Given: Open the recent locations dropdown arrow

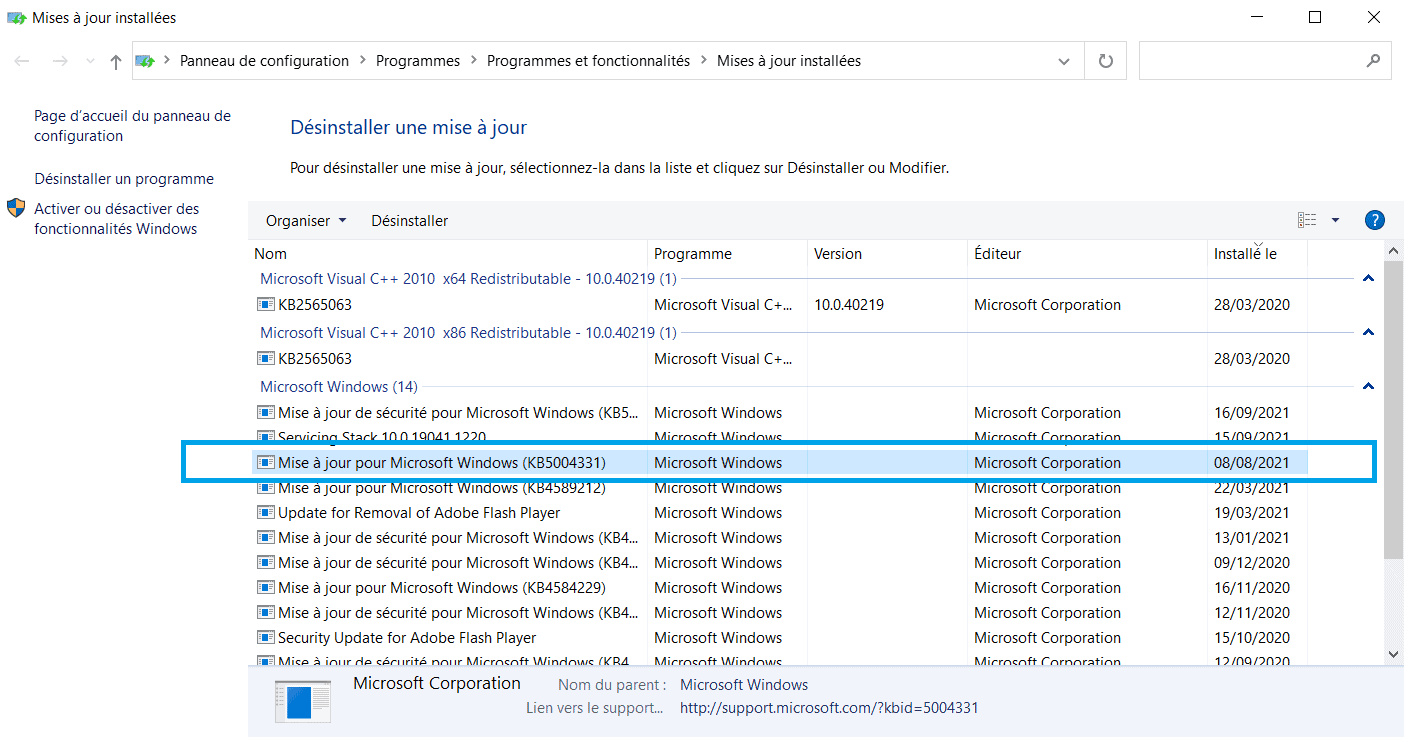Looking at the screenshot, I should 90,62.
